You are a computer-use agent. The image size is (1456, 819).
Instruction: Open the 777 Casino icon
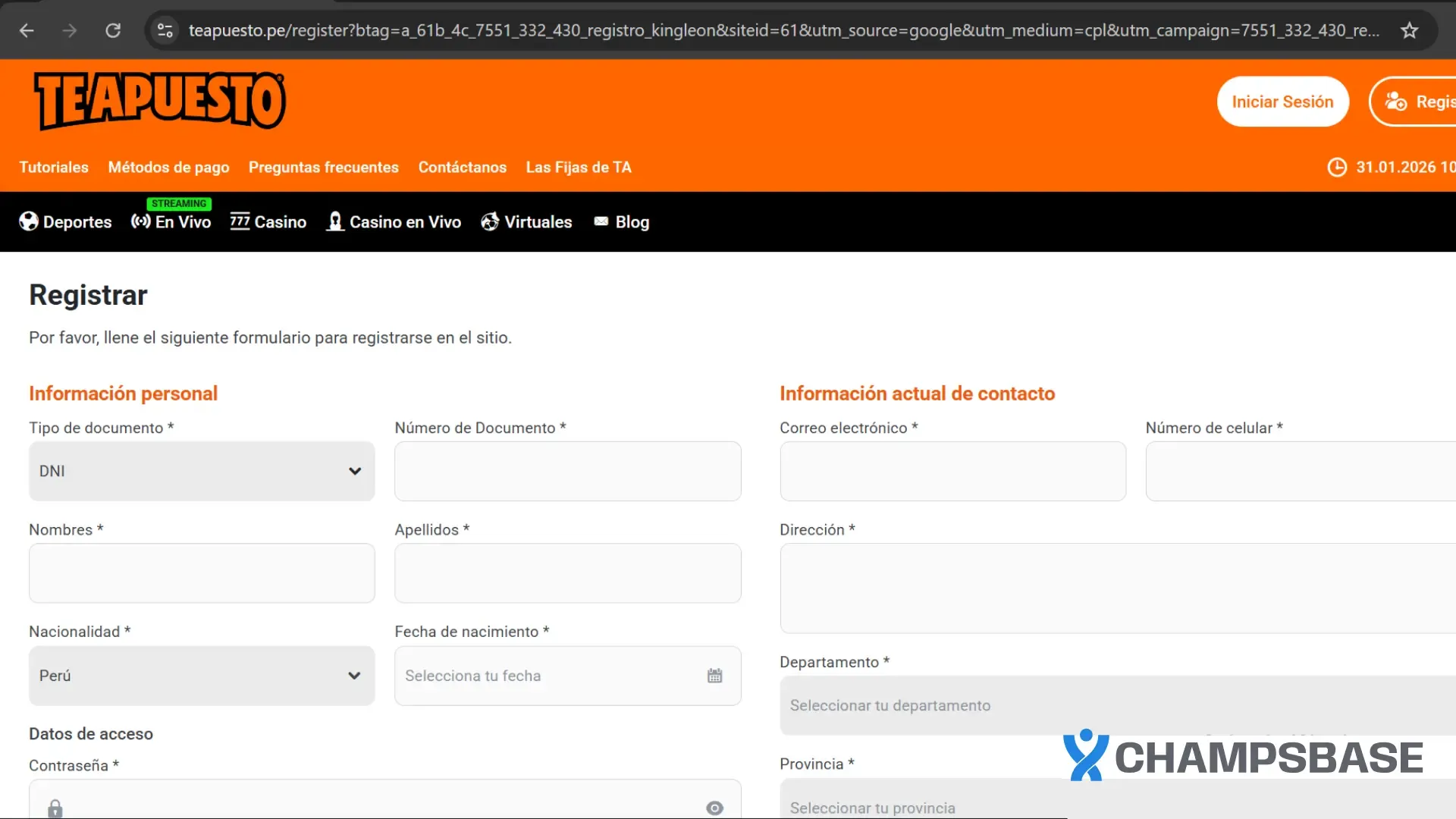(239, 221)
